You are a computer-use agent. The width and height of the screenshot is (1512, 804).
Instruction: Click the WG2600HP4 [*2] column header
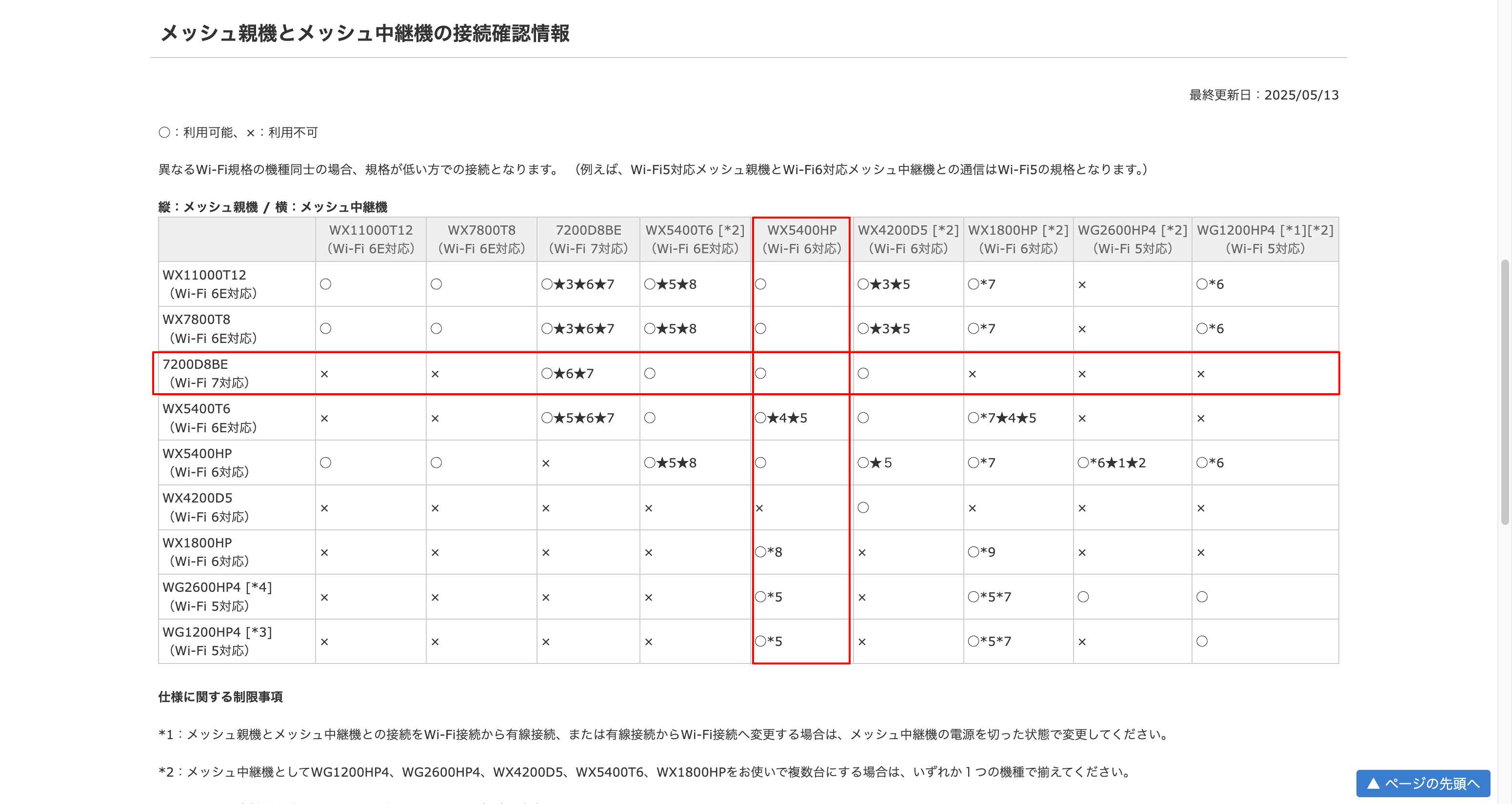coord(1132,239)
